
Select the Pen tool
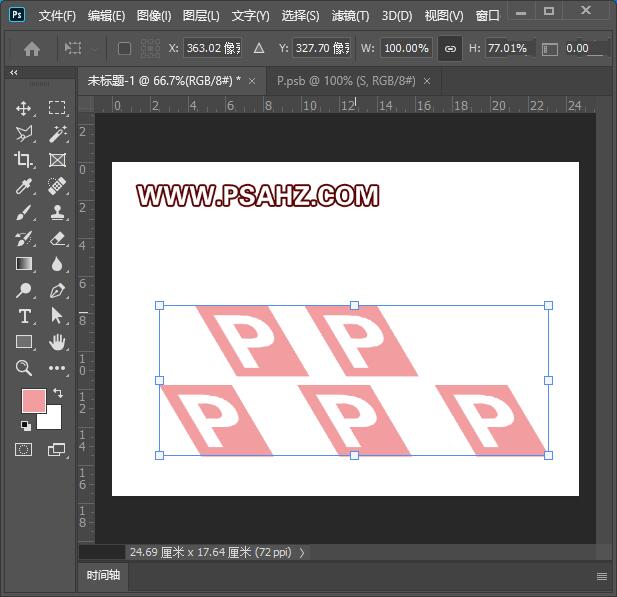(x=57, y=291)
